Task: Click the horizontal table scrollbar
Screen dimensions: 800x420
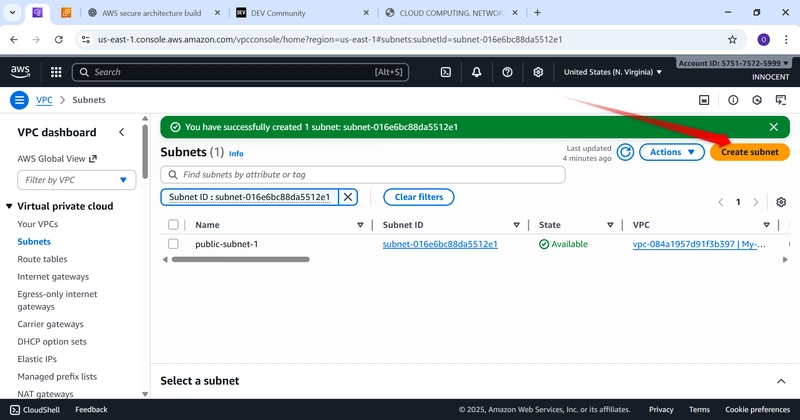Action: tap(240, 259)
